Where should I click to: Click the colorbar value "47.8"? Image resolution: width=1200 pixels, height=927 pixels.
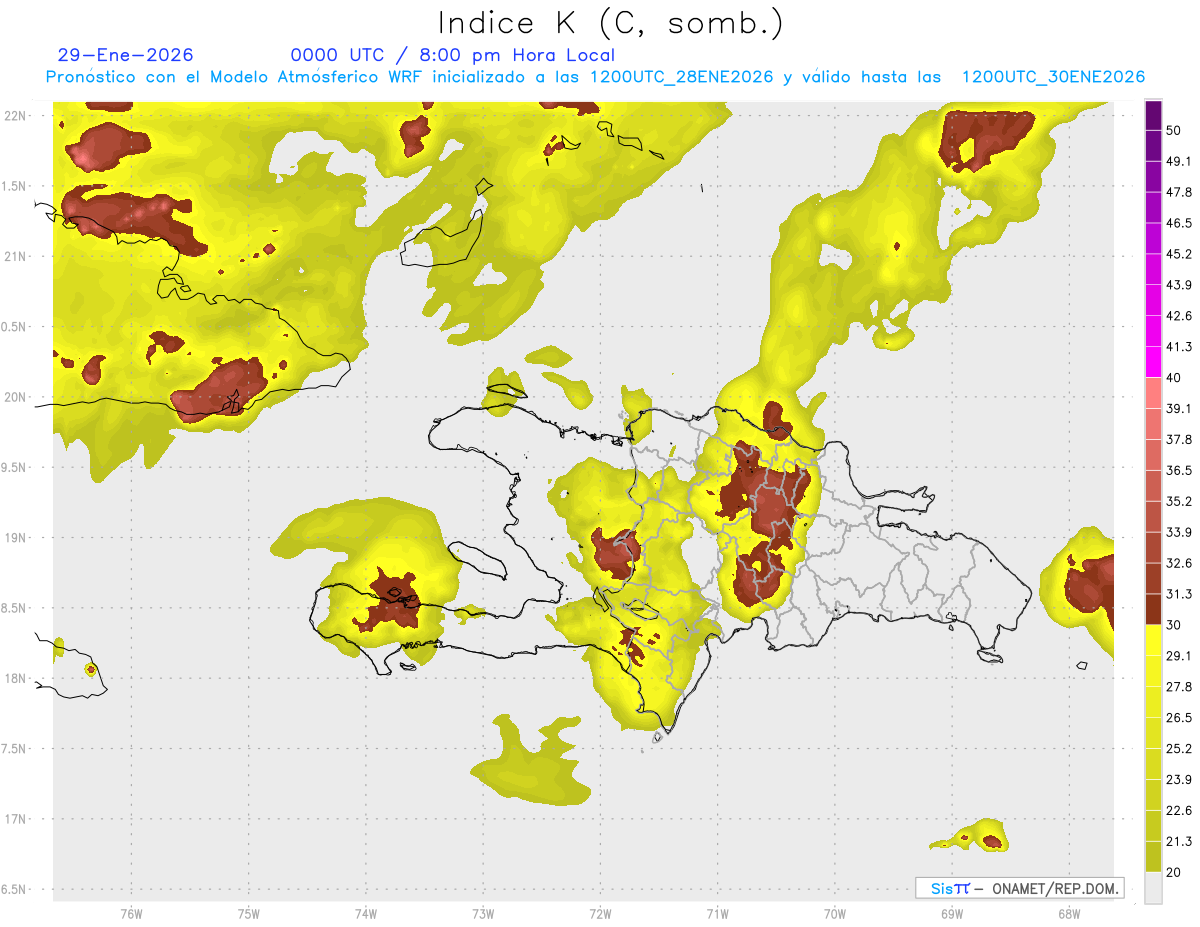click(x=1179, y=192)
